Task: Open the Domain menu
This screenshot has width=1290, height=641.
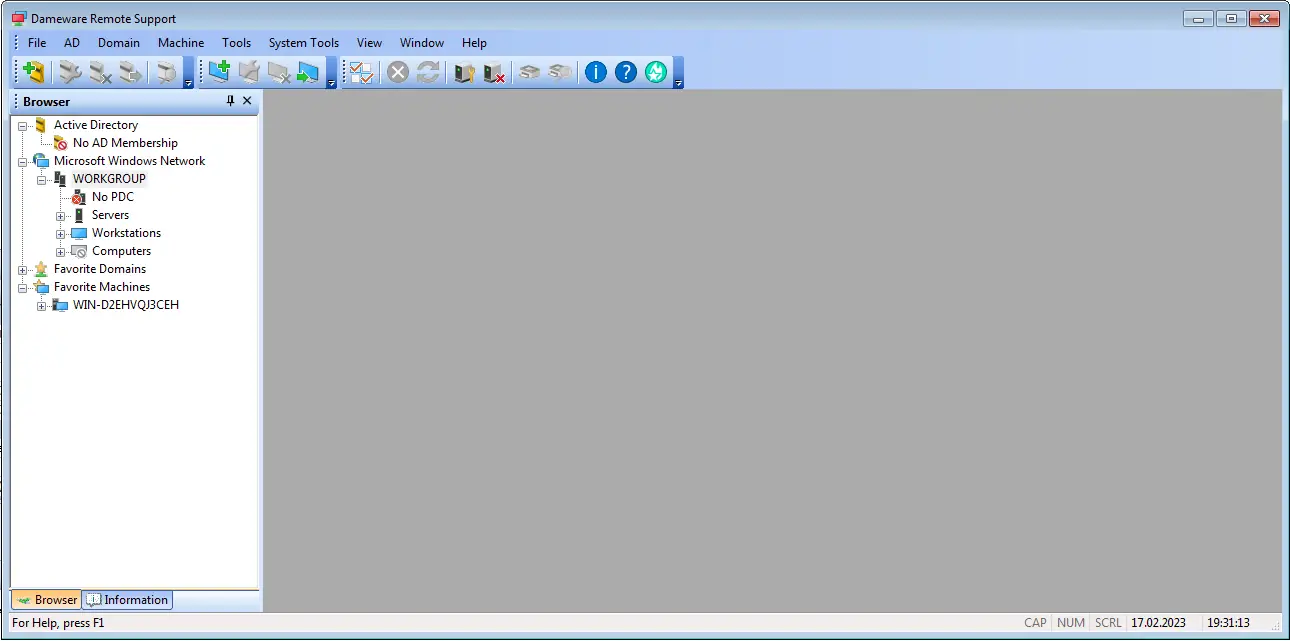Action: point(119,43)
